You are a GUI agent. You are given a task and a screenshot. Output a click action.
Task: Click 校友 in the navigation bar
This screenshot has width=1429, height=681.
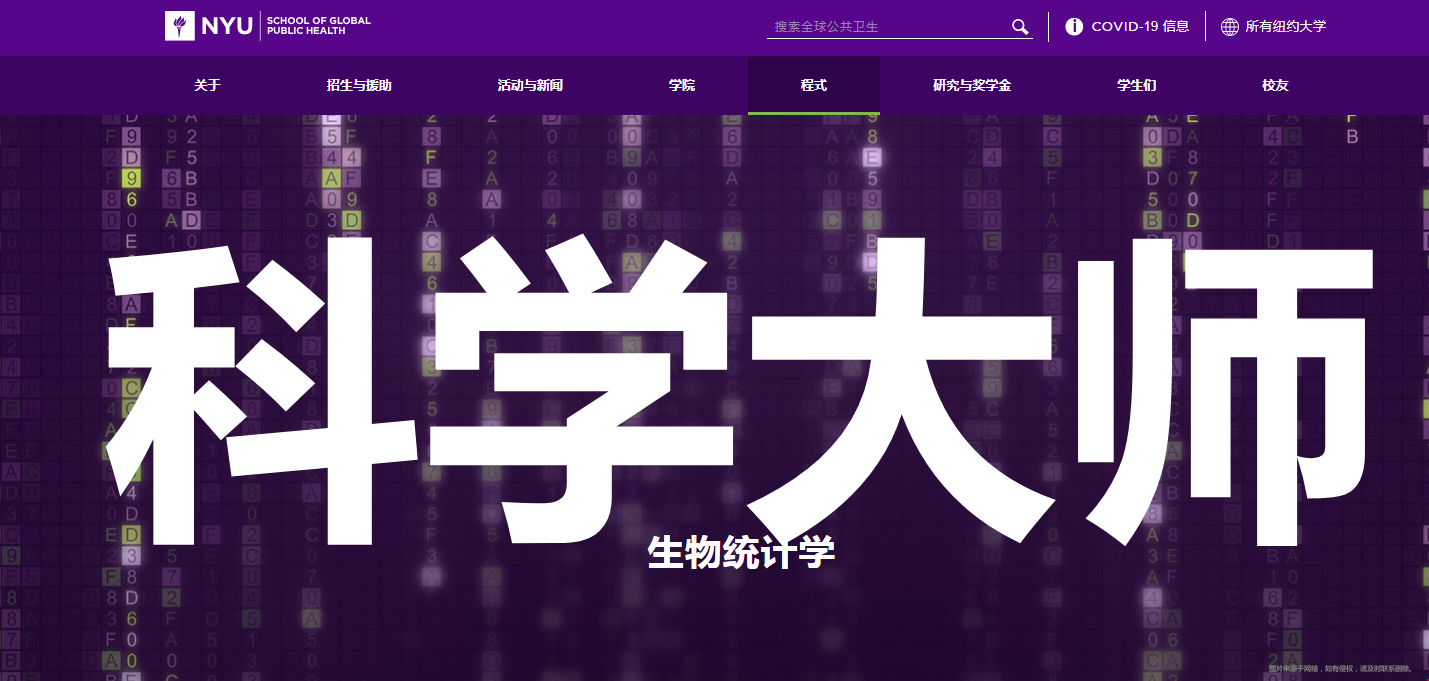[x=1275, y=86]
